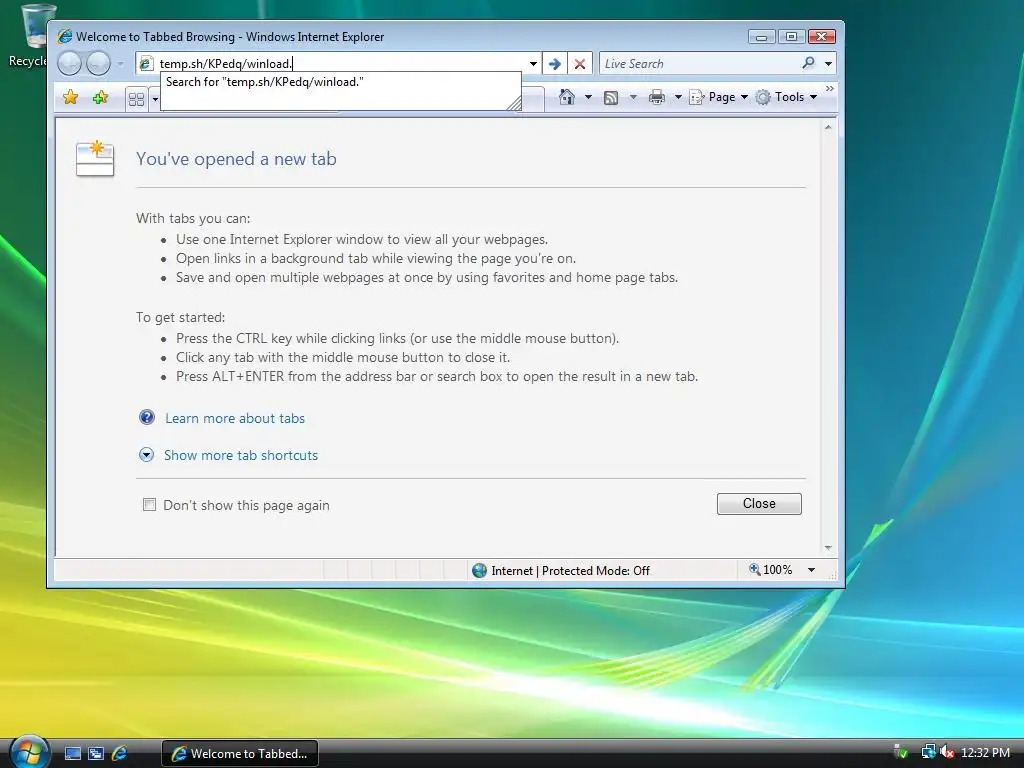This screenshot has height=768, width=1024.
Task: Open the Quick Tabs thumbnail view
Action: coord(136,99)
